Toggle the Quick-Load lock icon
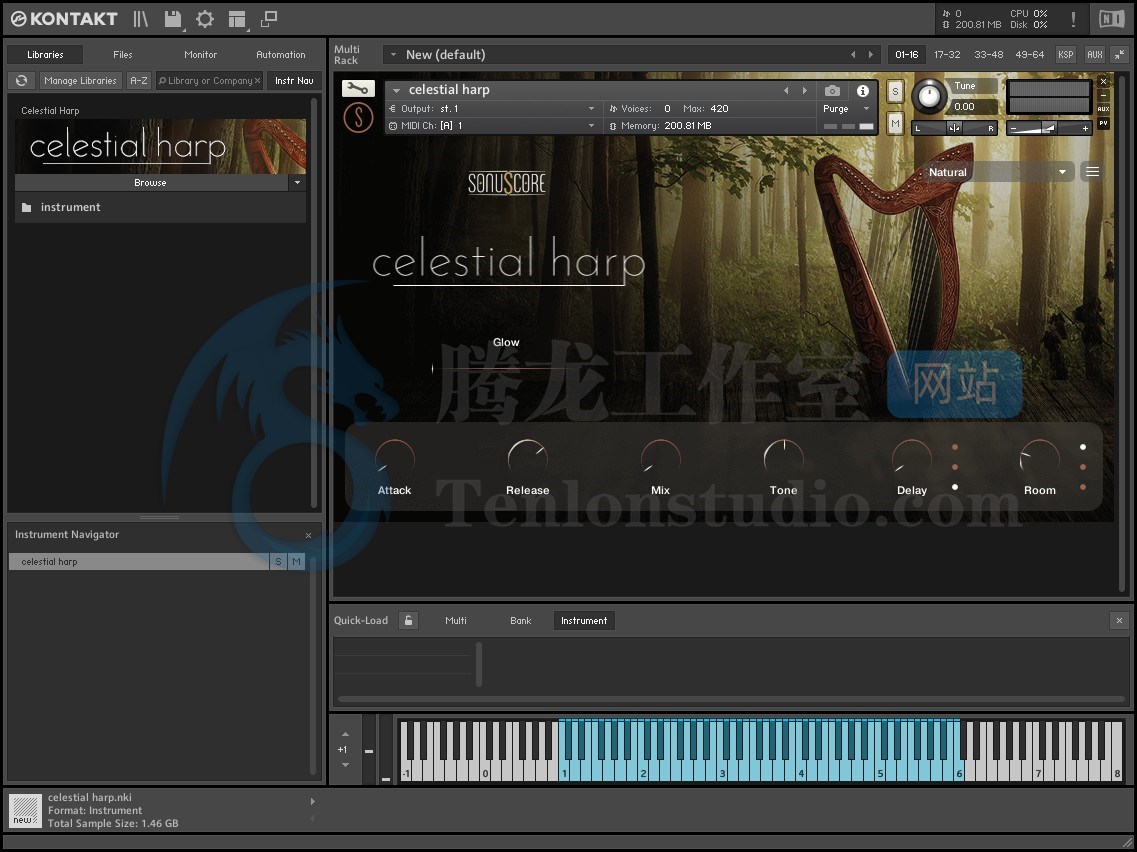The height and width of the screenshot is (852, 1137). tap(408, 620)
